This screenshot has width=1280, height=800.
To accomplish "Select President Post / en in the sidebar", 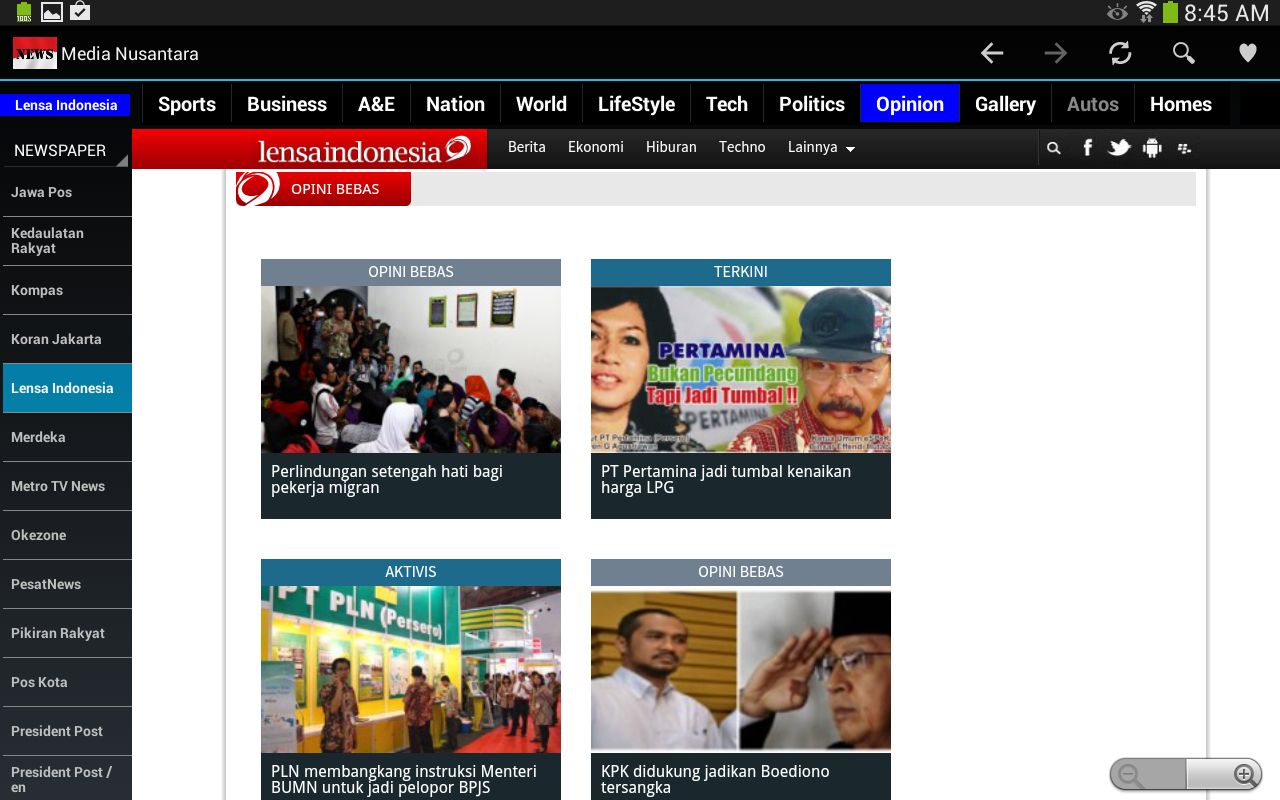I will pos(66,778).
